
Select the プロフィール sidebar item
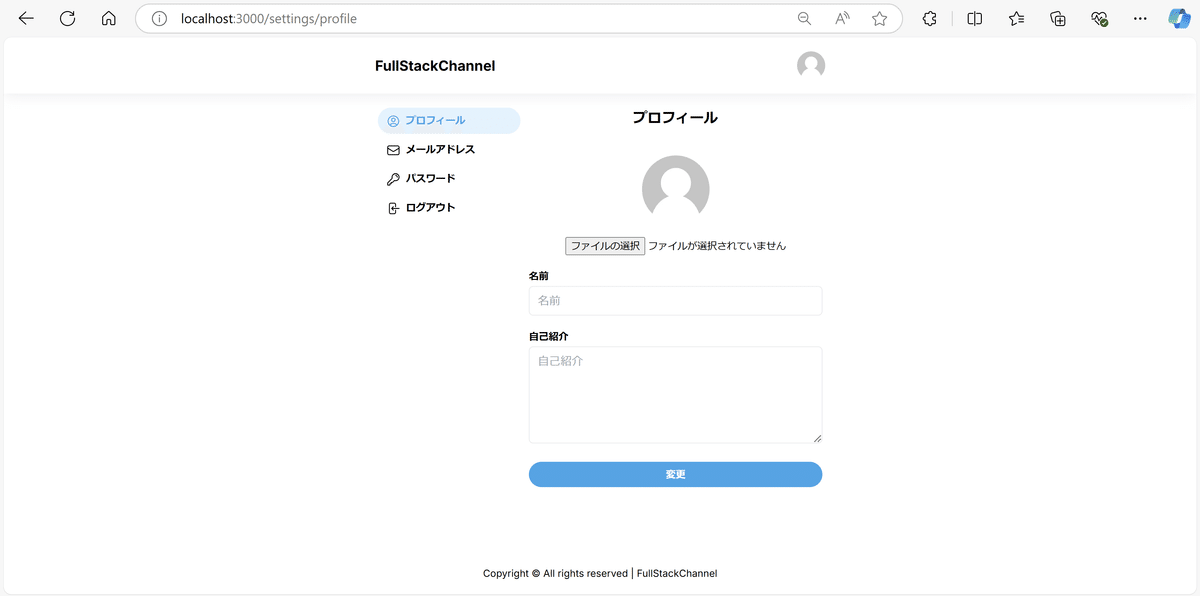(449, 121)
